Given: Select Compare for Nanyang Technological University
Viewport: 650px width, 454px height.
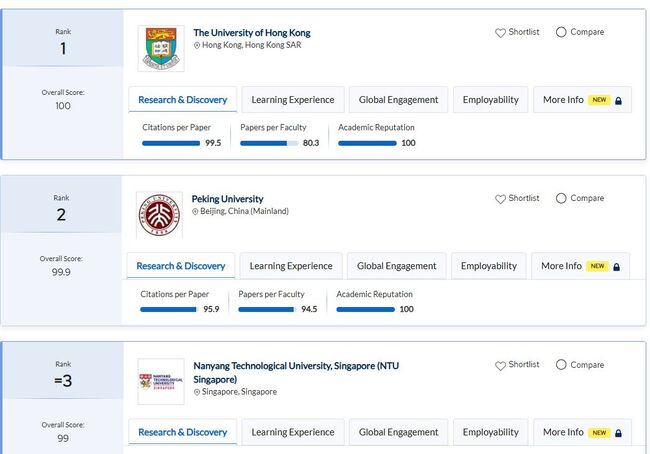Looking at the screenshot, I should [x=561, y=365].
